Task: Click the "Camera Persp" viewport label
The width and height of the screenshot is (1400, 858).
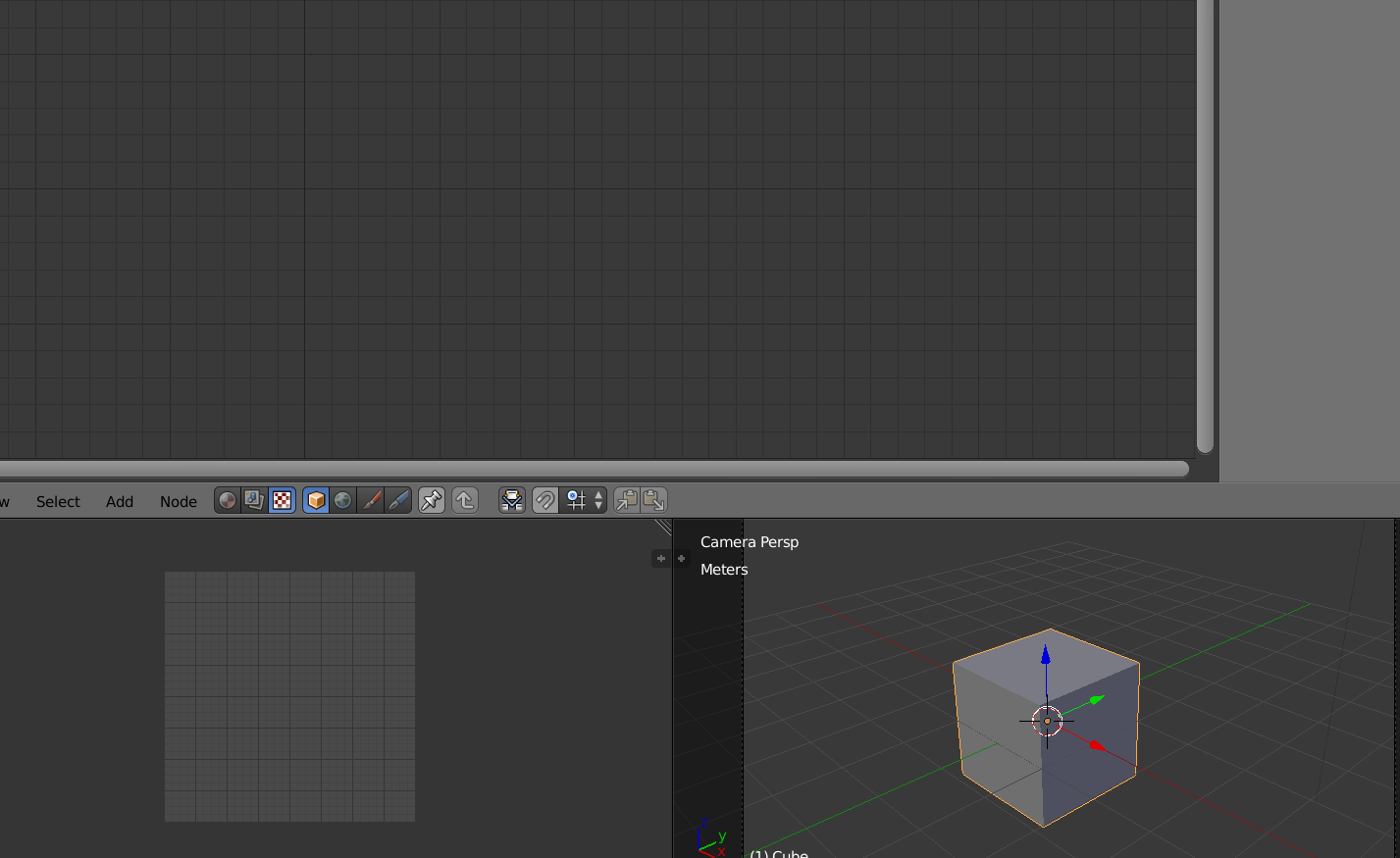Action: pos(750,542)
